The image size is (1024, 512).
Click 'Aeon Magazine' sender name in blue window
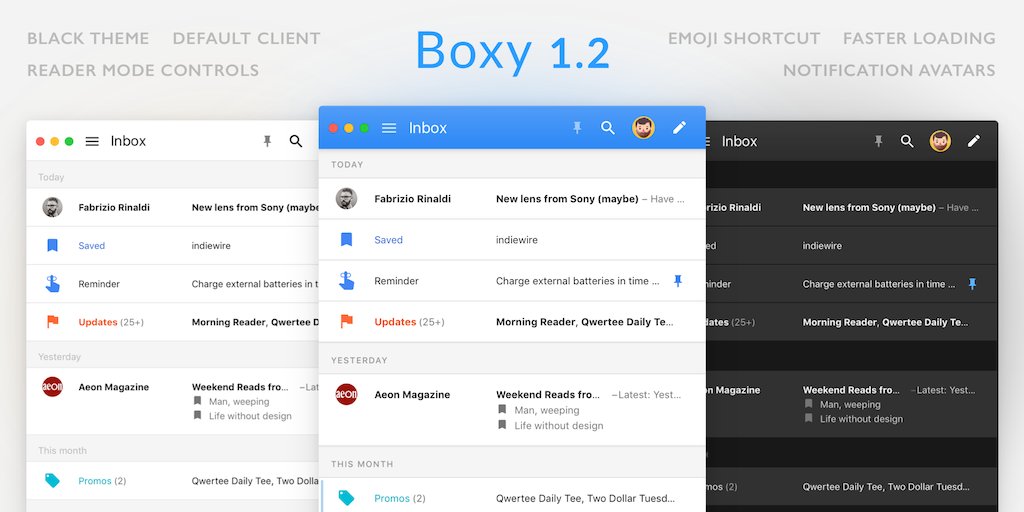[x=412, y=394]
